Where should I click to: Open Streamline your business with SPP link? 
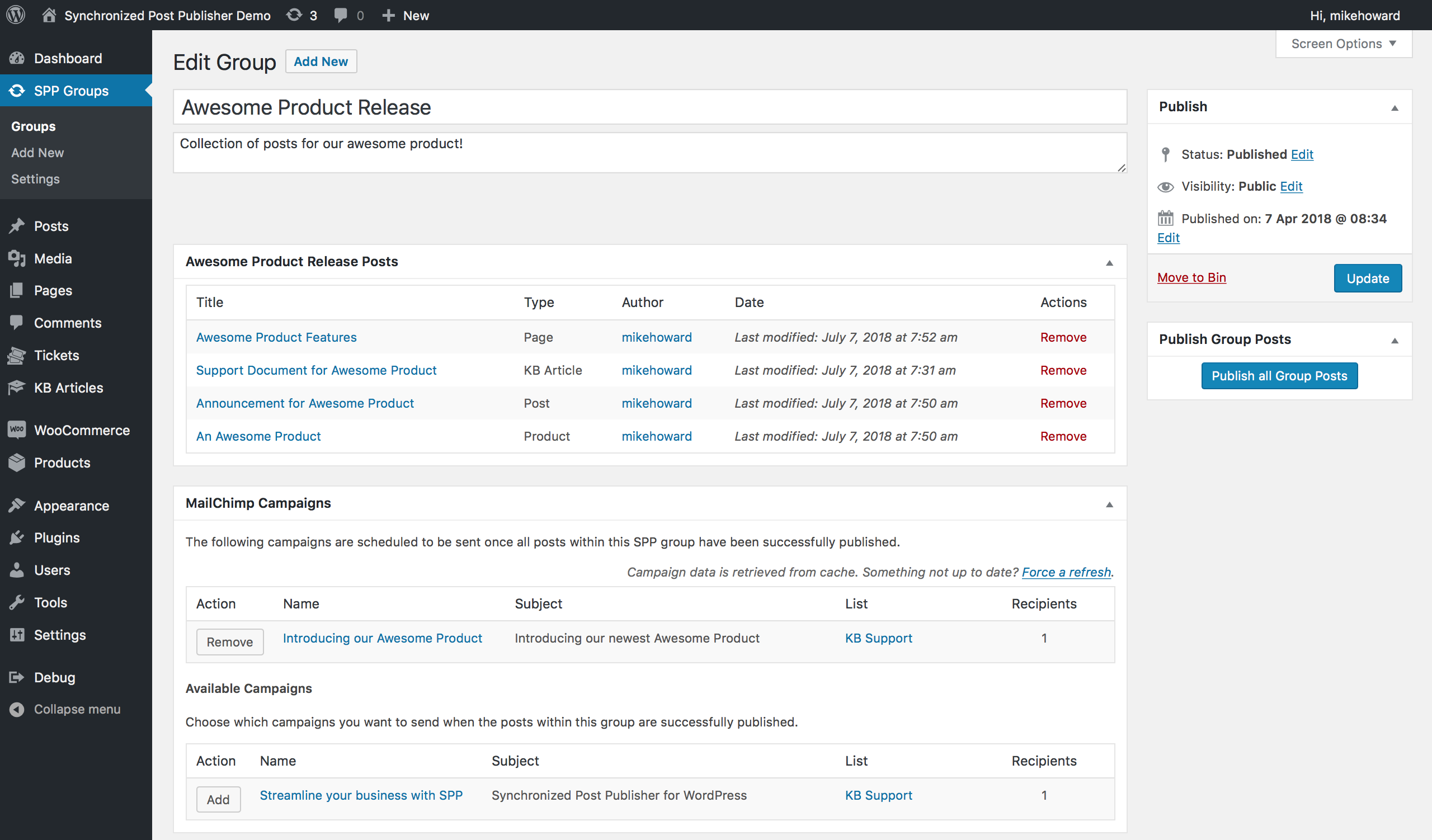click(x=361, y=795)
